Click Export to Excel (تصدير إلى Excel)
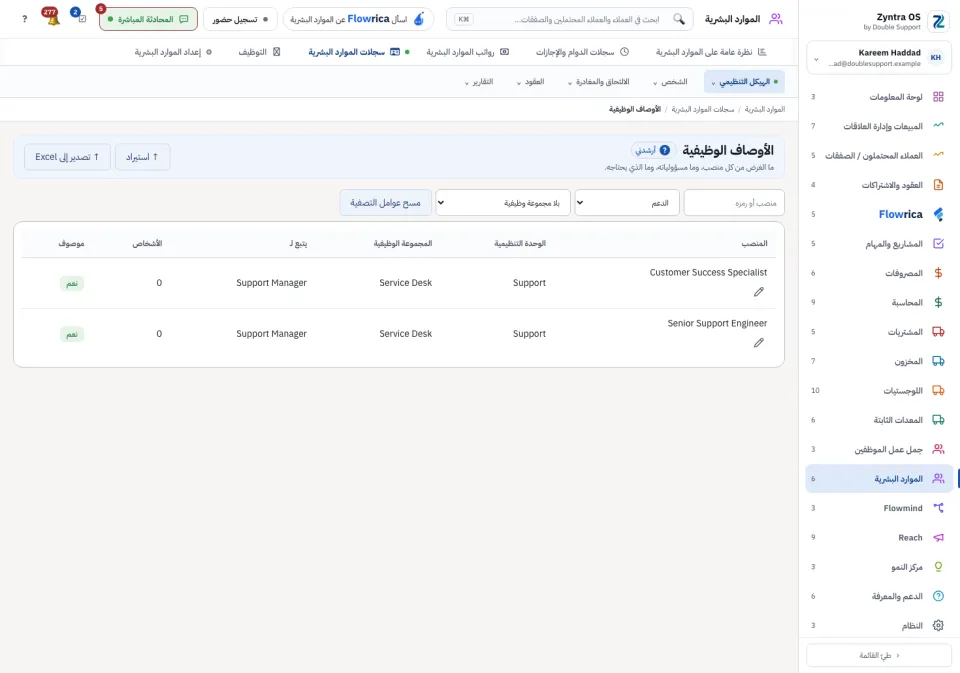Screen dimensions: 960x673 point(67,157)
